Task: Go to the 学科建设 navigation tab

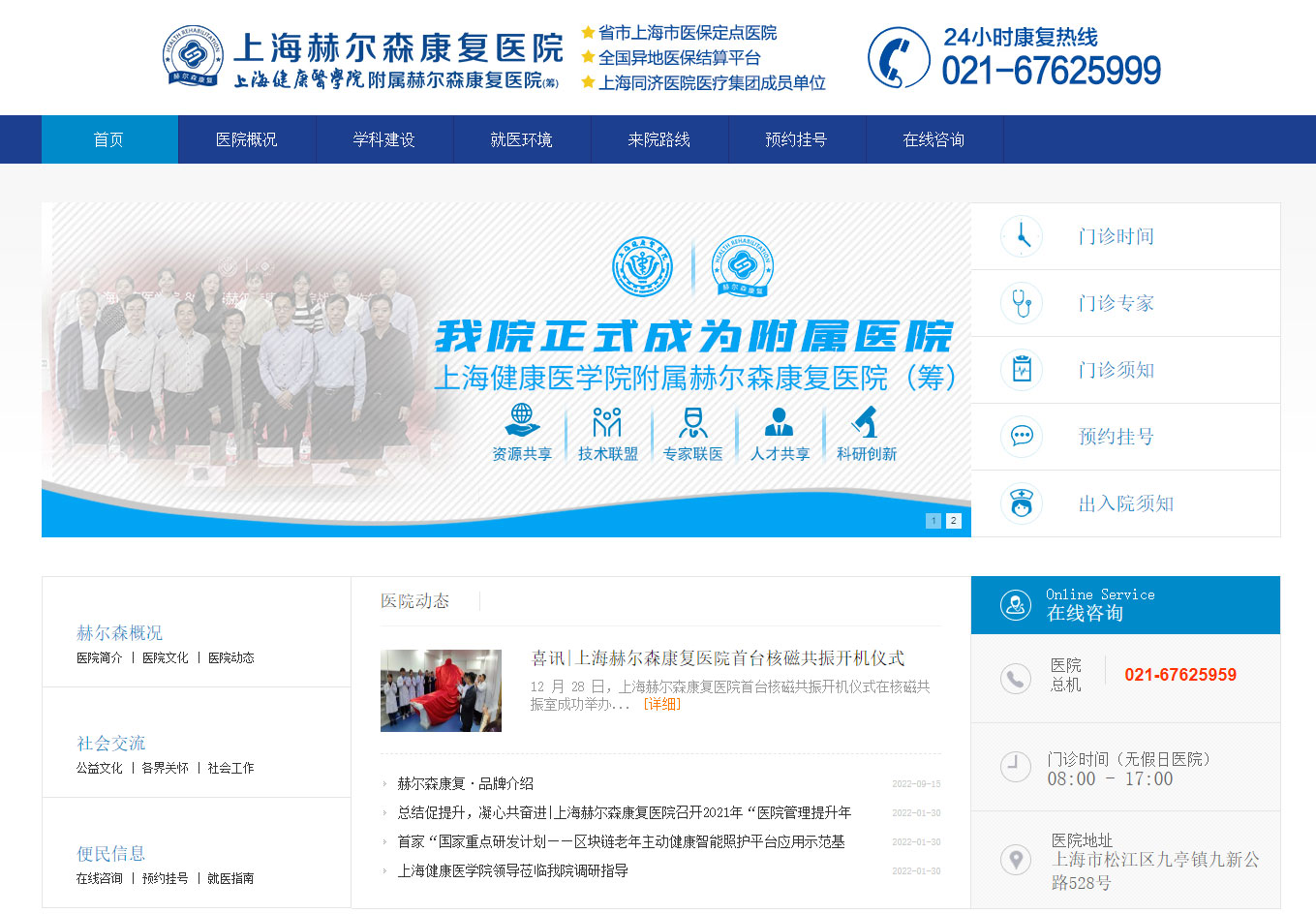Action: tap(383, 139)
